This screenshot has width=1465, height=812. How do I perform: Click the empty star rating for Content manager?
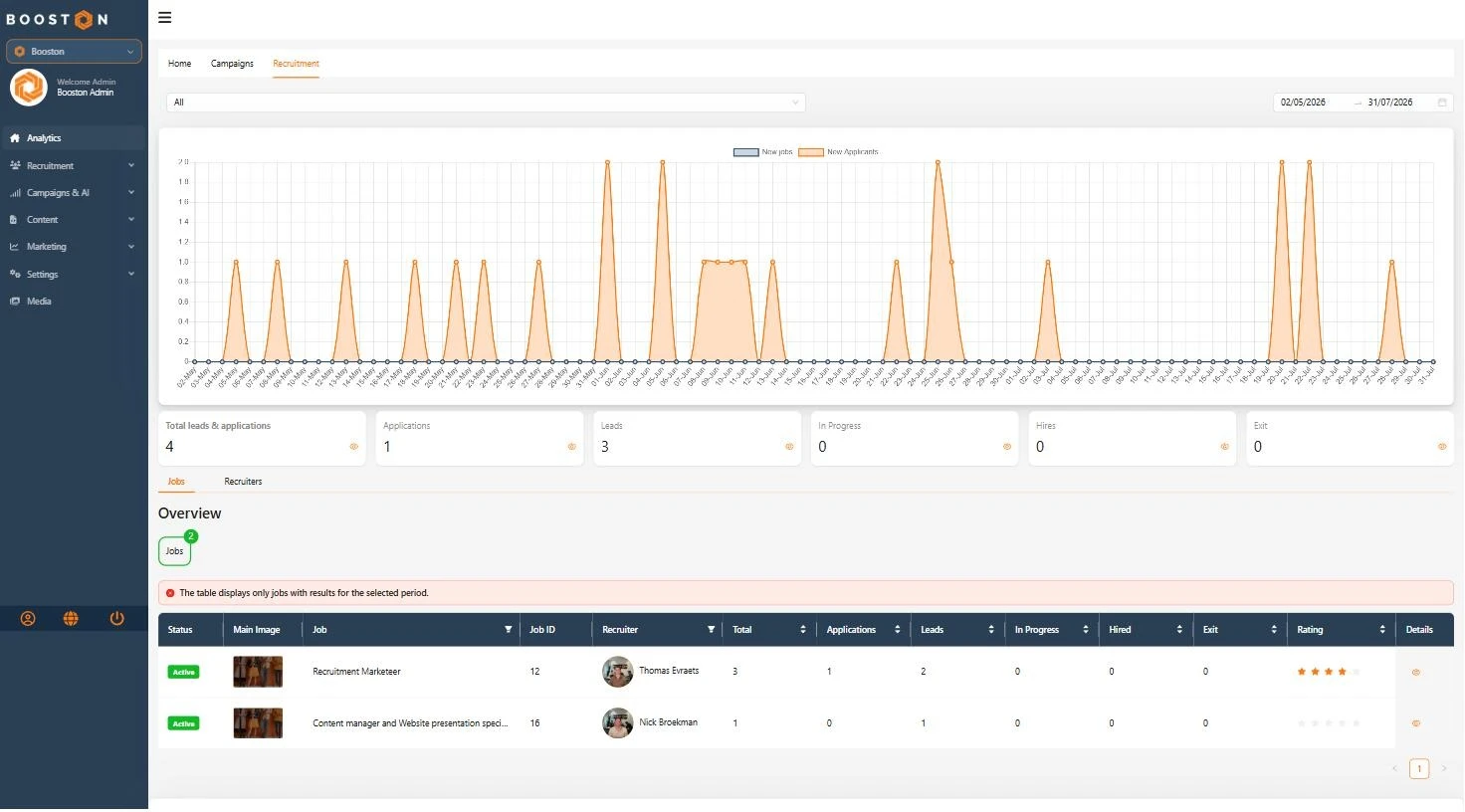[x=1329, y=723]
